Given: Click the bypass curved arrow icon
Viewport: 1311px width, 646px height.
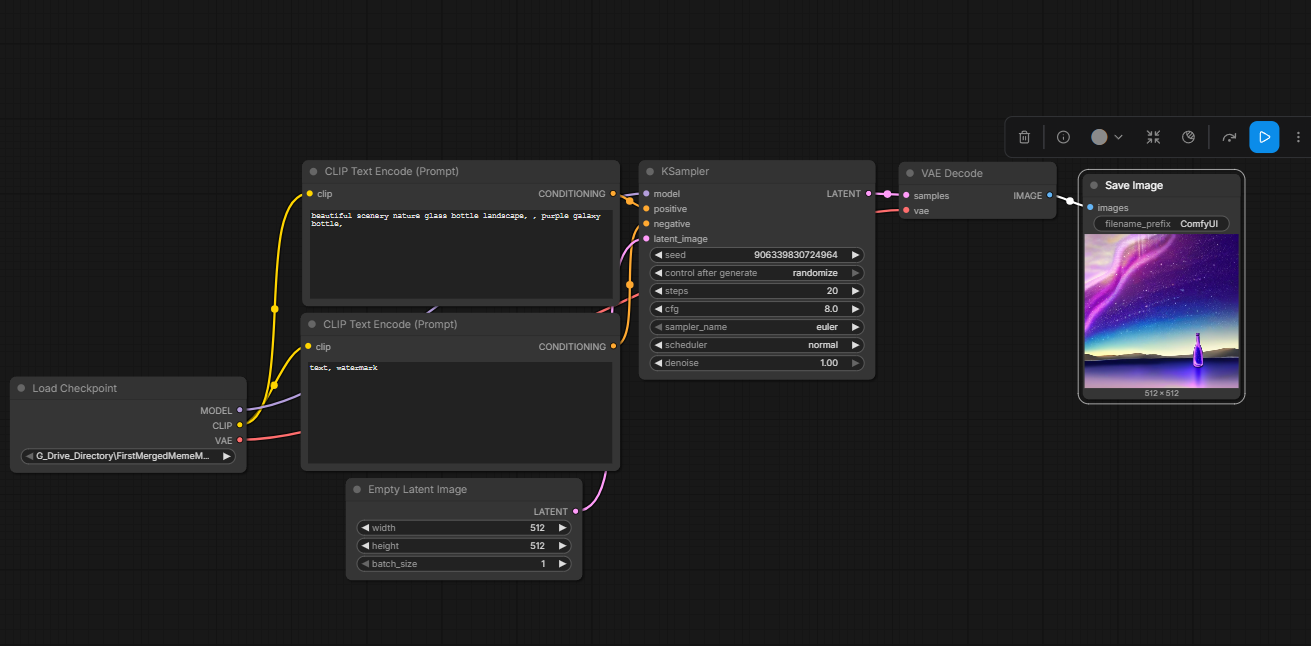Looking at the screenshot, I should [1229, 137].
